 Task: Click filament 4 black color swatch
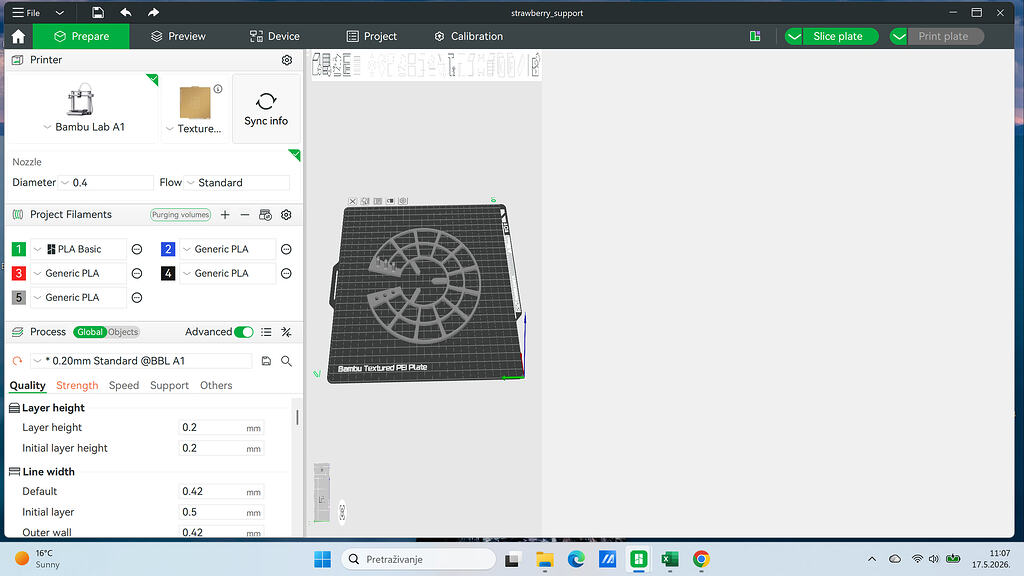(x=168, y=273)
